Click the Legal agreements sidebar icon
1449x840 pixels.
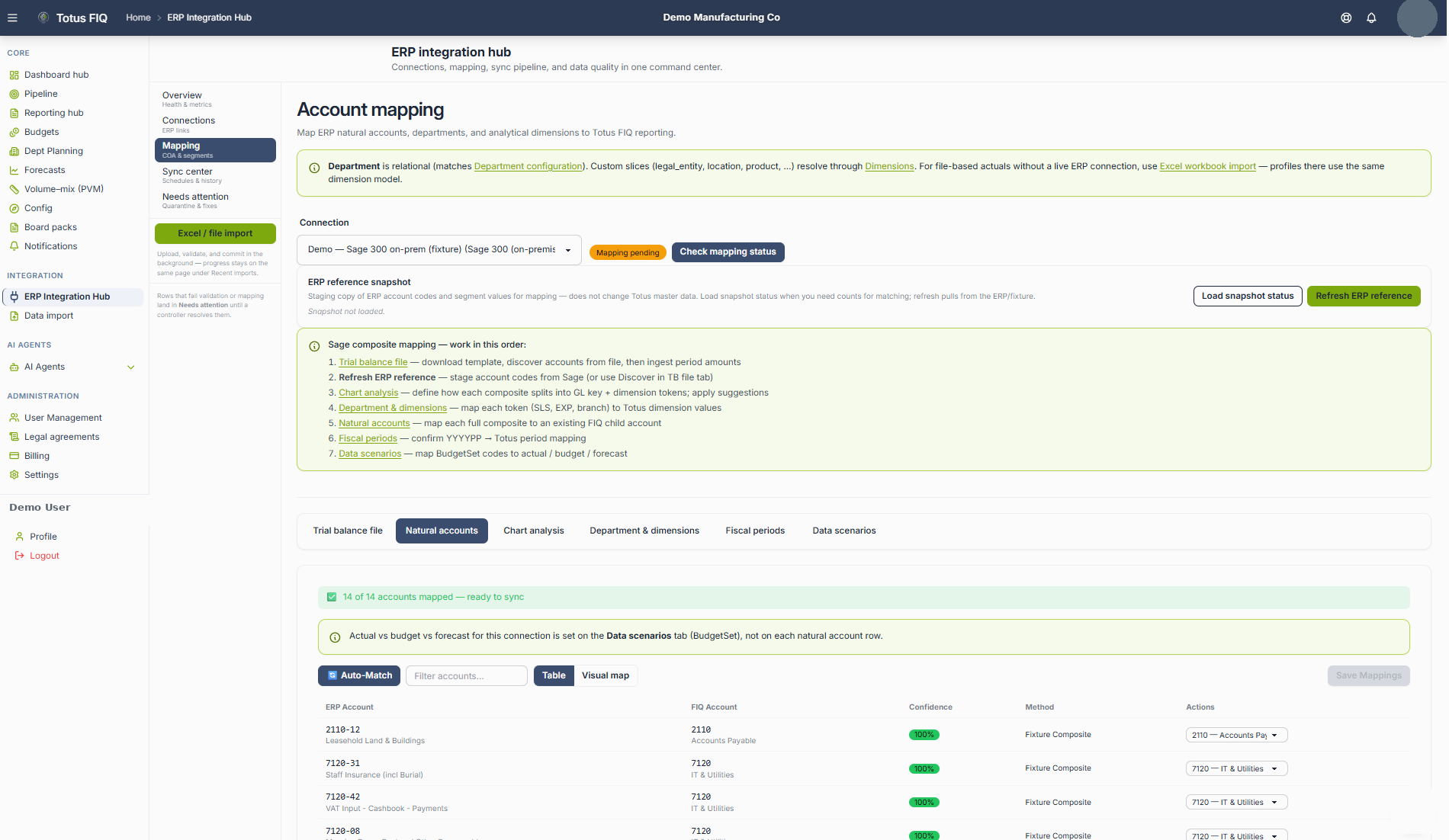coord(14,437)
